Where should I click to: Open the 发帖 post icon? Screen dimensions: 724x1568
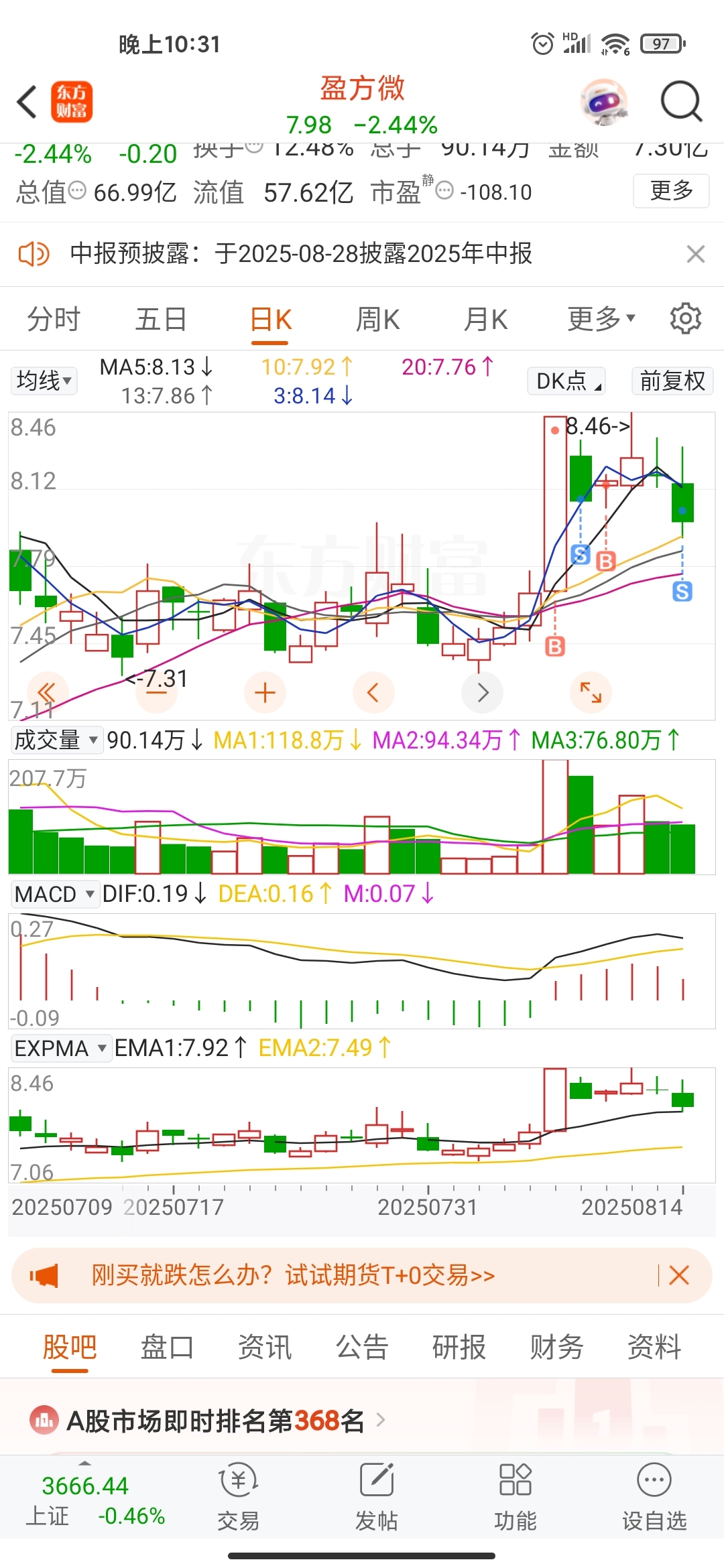click(x=377, y=1498)
